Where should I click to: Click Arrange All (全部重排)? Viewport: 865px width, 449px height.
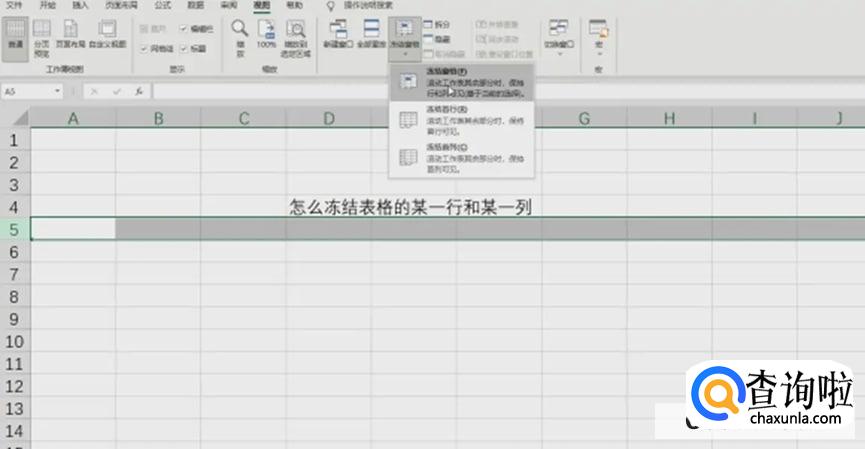click(371, 35)
